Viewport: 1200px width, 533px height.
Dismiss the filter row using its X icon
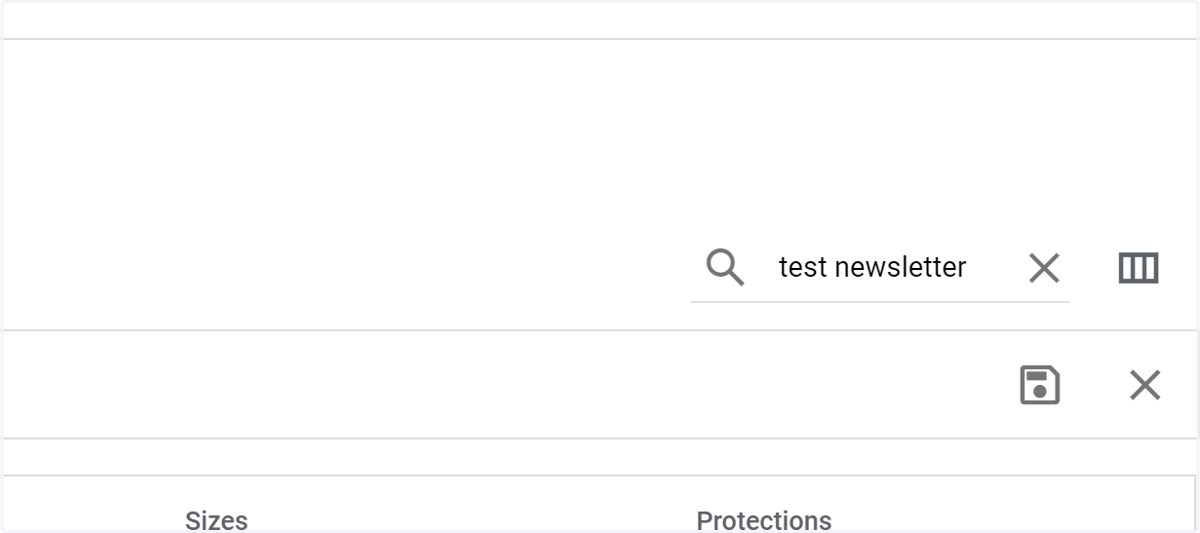(x=1145, y=385)
